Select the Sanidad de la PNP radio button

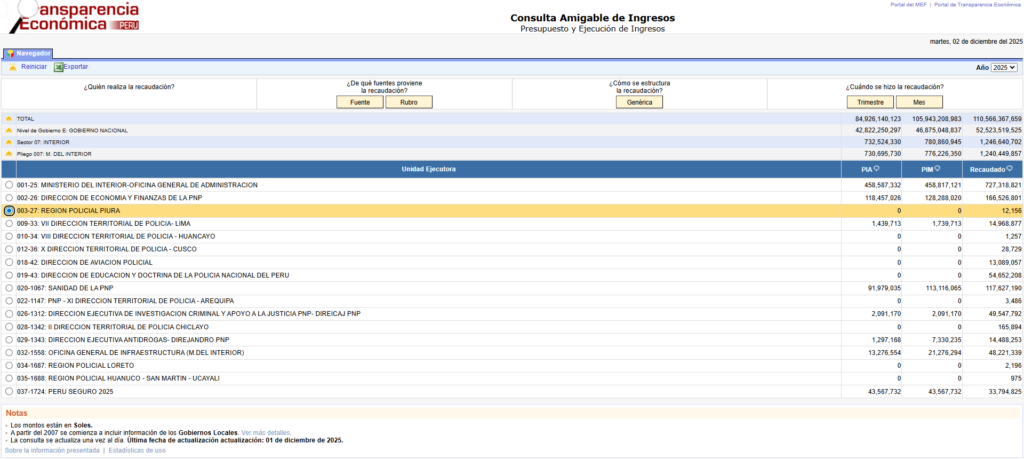point(9,288)
